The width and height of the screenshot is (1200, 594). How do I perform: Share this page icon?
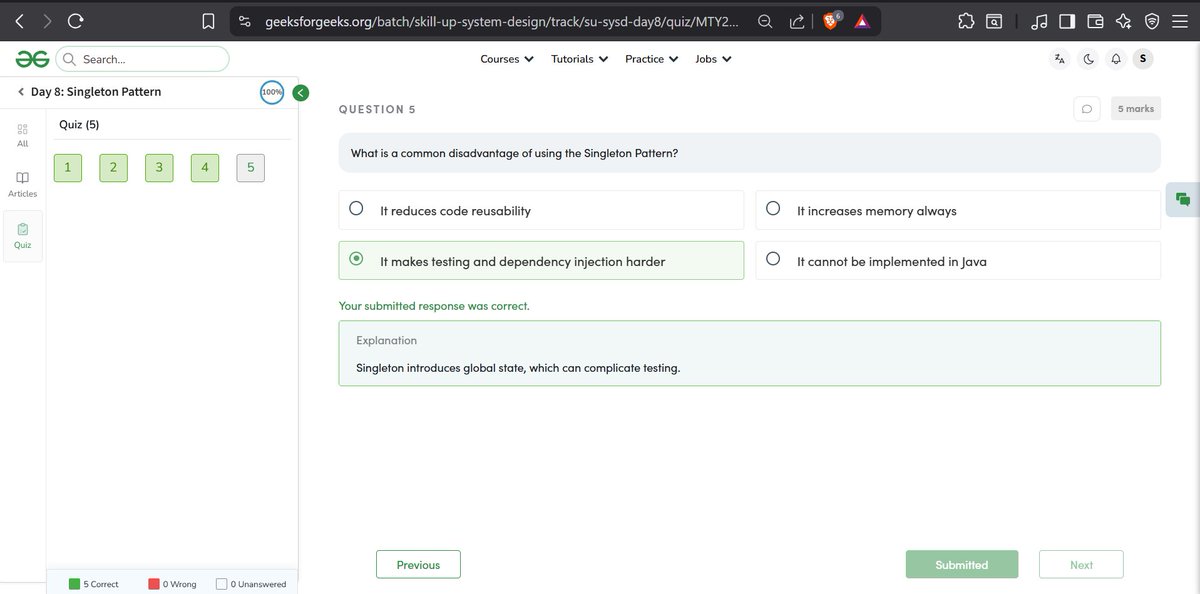click(x=797, y=20)
